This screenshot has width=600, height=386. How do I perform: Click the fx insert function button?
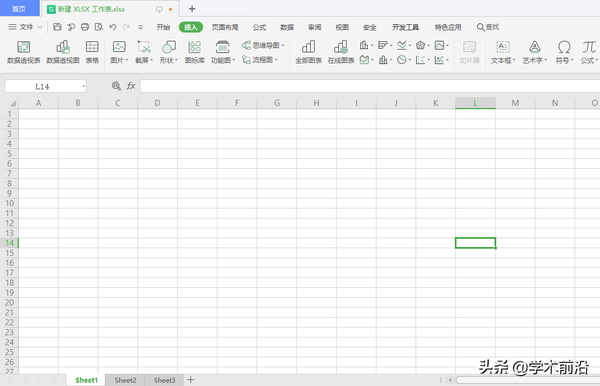(131, 86)
